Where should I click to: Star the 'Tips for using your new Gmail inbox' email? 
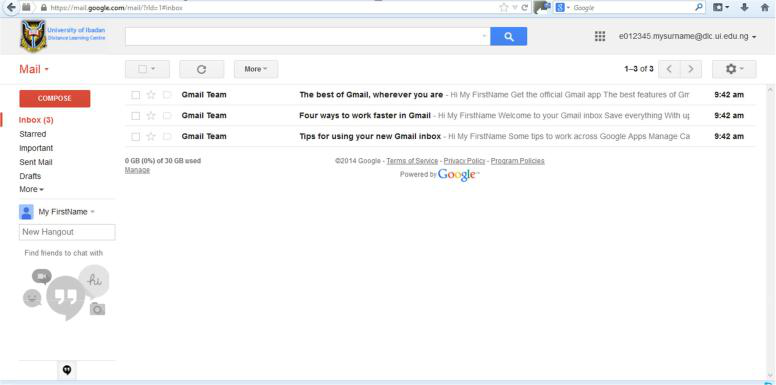click(151, 137)
